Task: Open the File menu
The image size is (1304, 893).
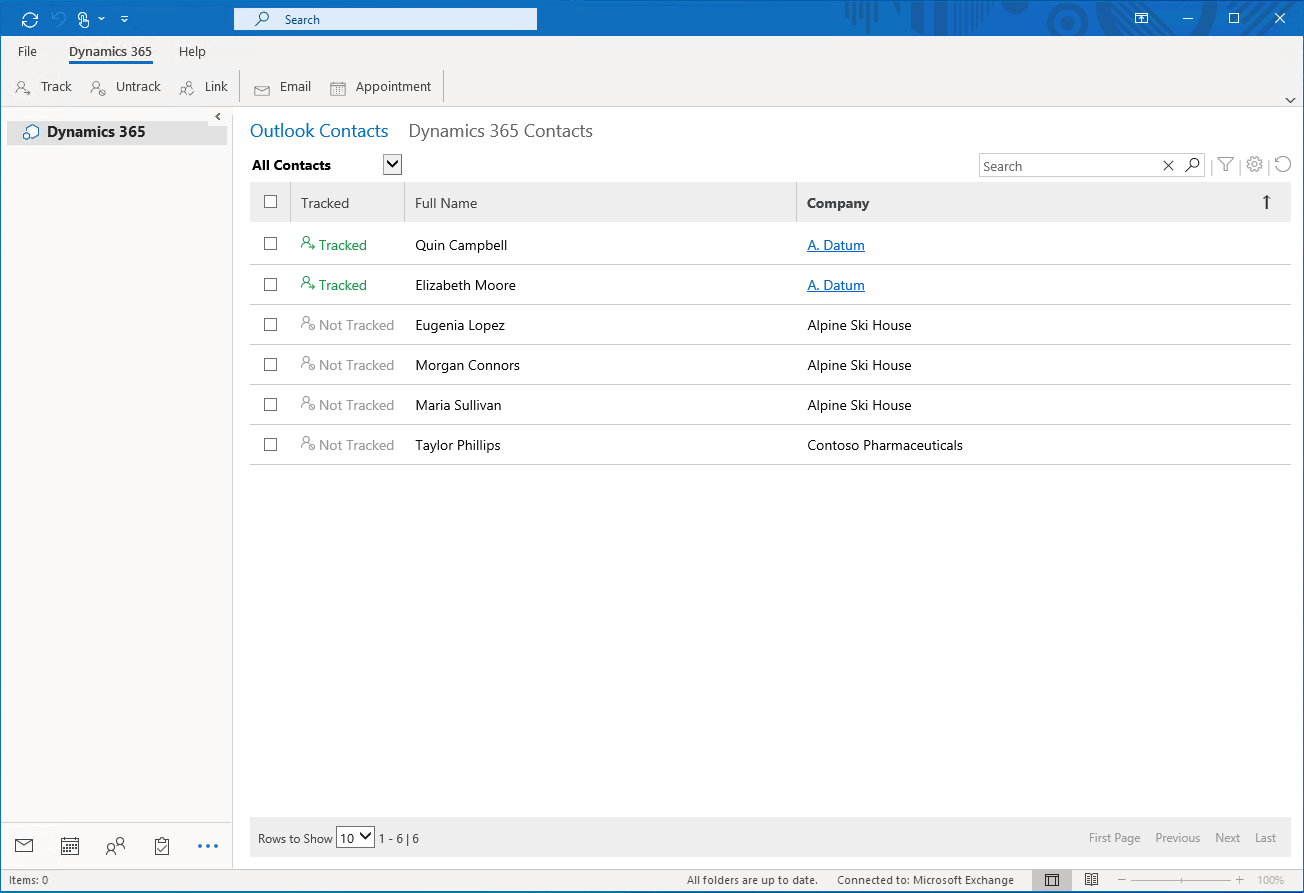Action: point(27,51)
